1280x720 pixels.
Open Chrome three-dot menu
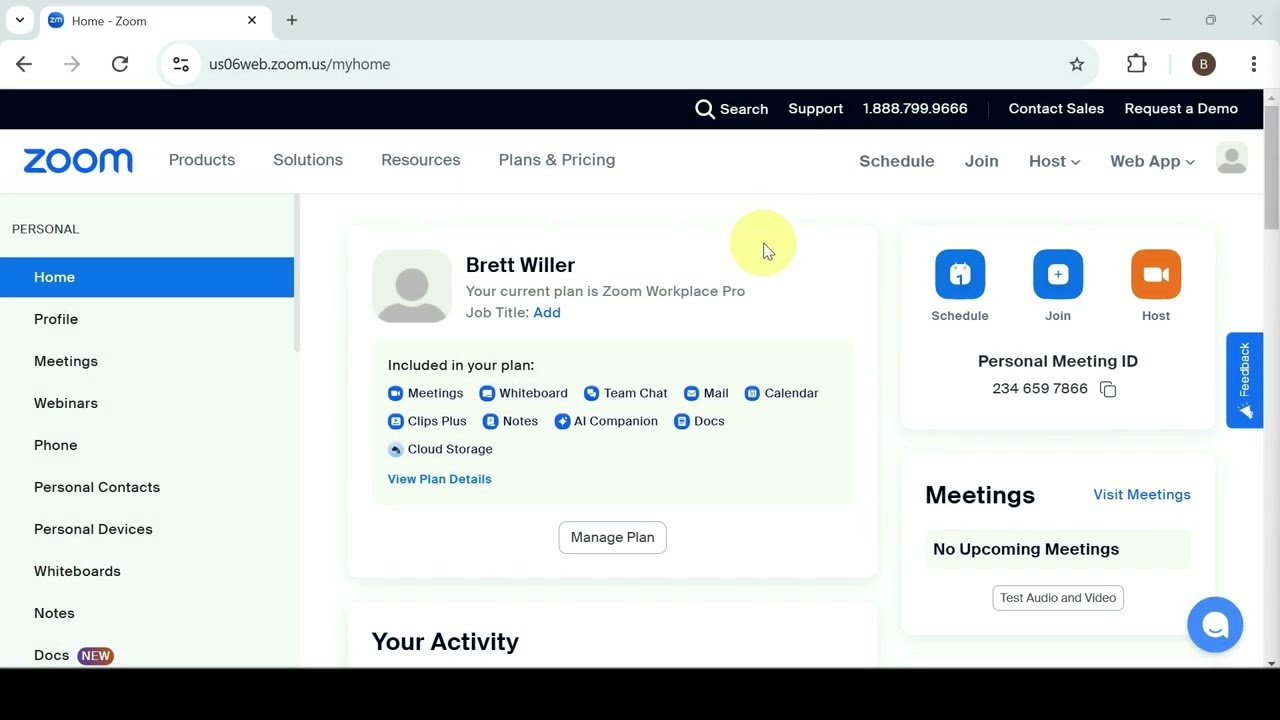1254,64
